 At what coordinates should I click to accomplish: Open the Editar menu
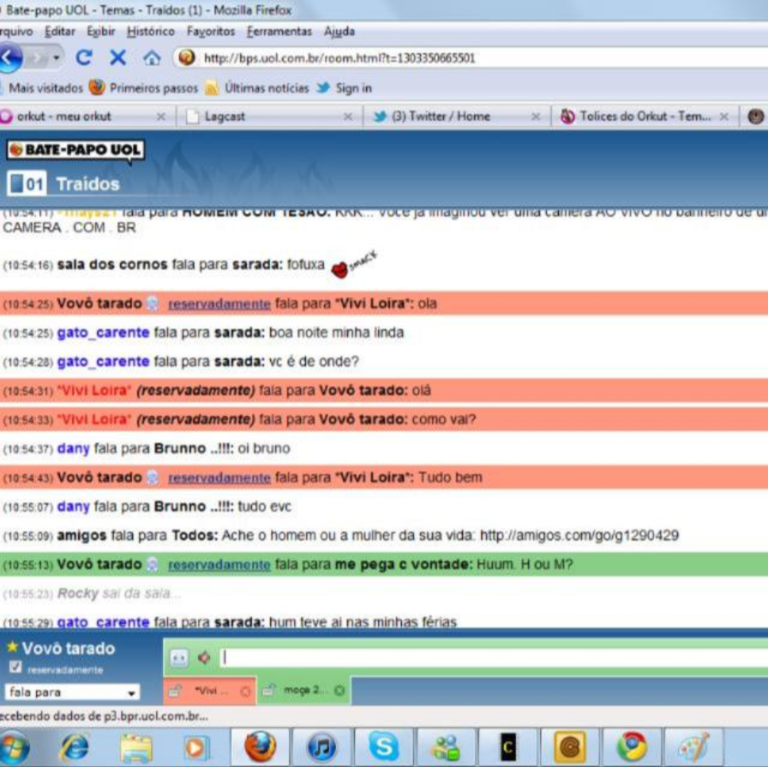[x=60, y=31]
